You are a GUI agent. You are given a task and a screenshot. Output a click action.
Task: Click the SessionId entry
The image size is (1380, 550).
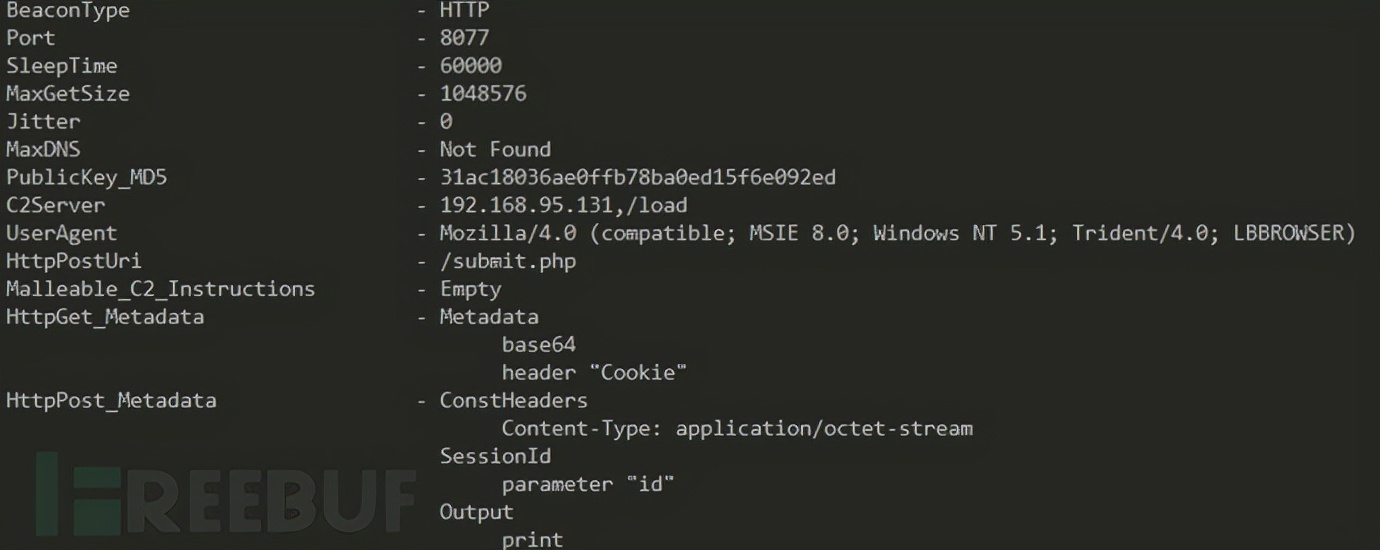coord(496,456)
